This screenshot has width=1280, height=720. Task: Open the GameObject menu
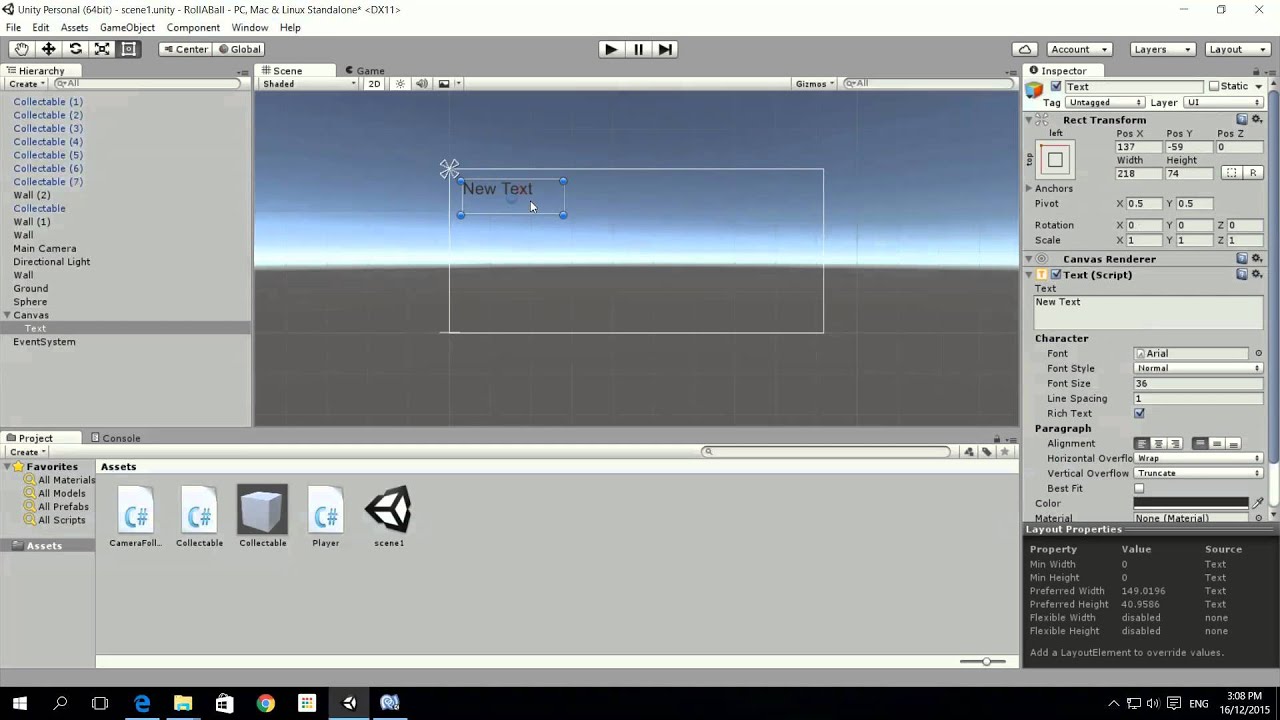pos(127,28)
